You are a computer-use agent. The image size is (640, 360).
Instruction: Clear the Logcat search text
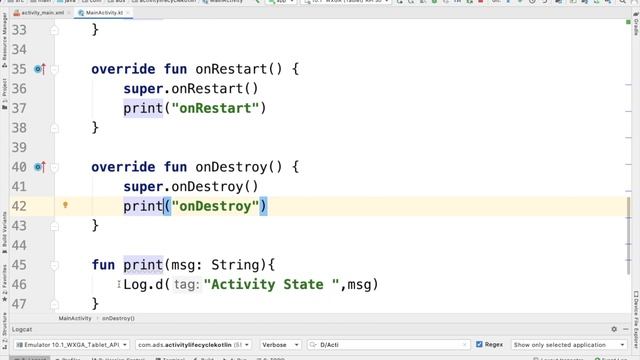[x=464, y=345]
